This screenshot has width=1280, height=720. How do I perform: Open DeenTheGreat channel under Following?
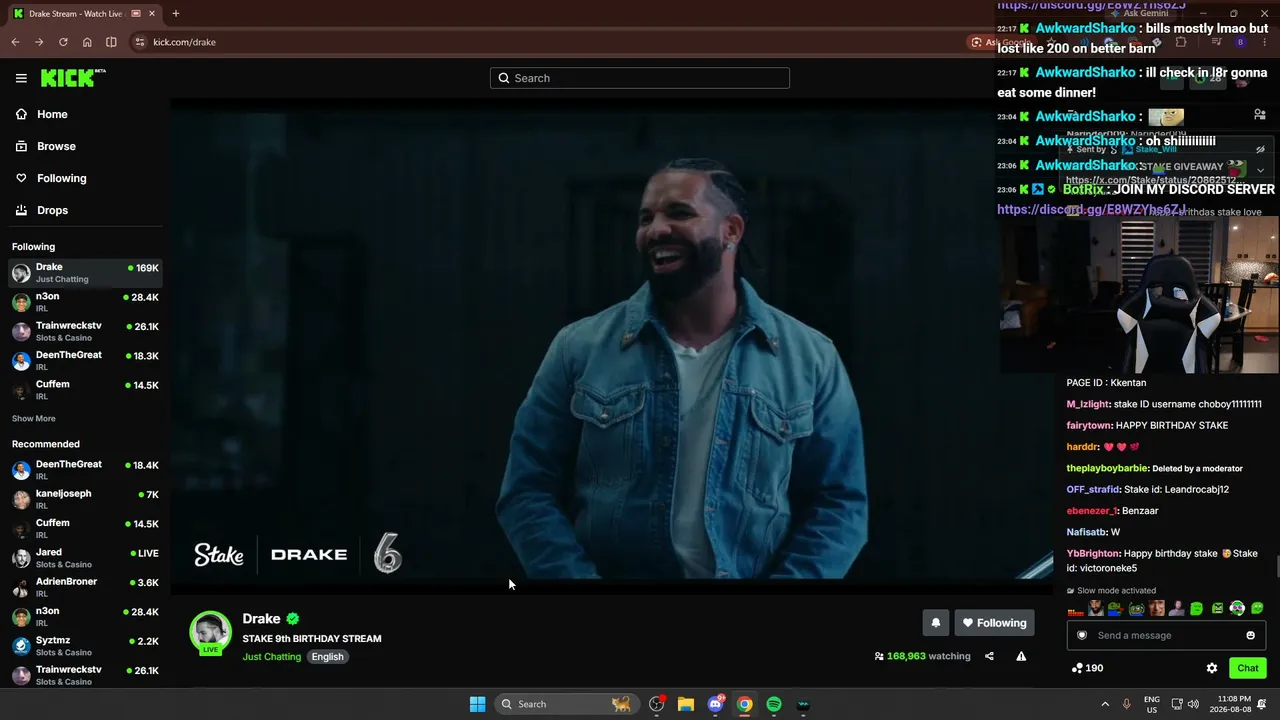(x=85, y=360)
